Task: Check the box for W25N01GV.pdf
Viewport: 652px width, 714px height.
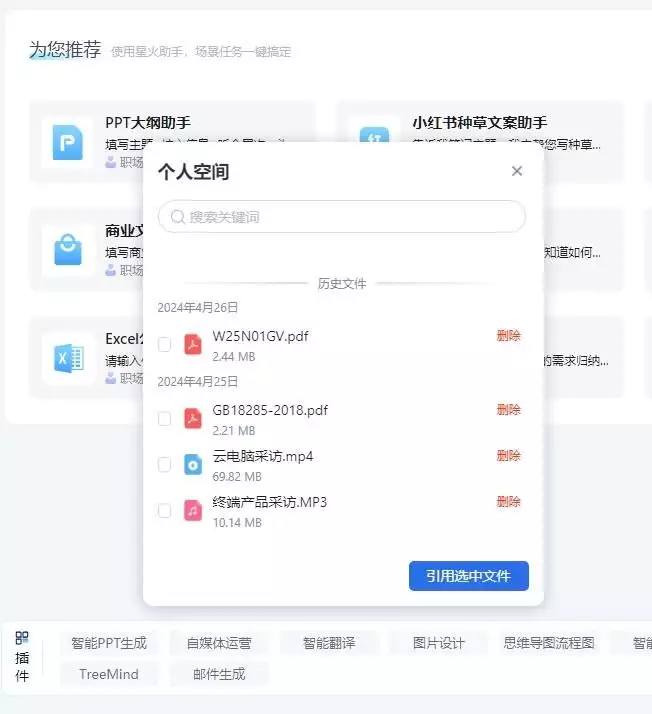Action: click(164, 344)
